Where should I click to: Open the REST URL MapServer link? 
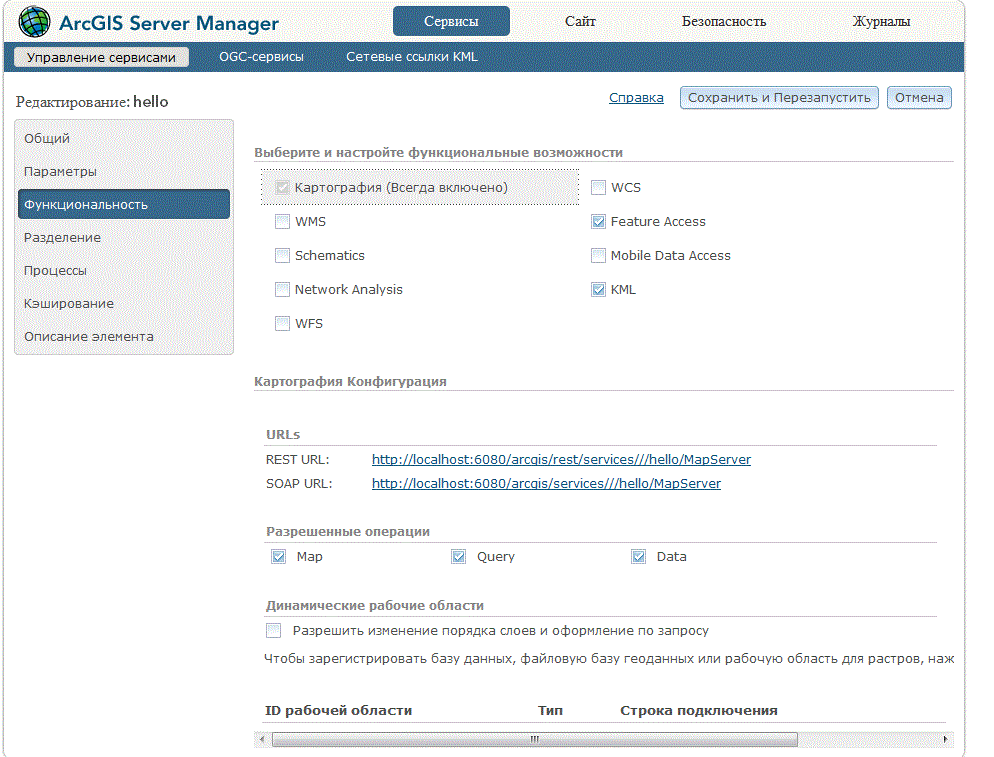[x=561, y=460]
